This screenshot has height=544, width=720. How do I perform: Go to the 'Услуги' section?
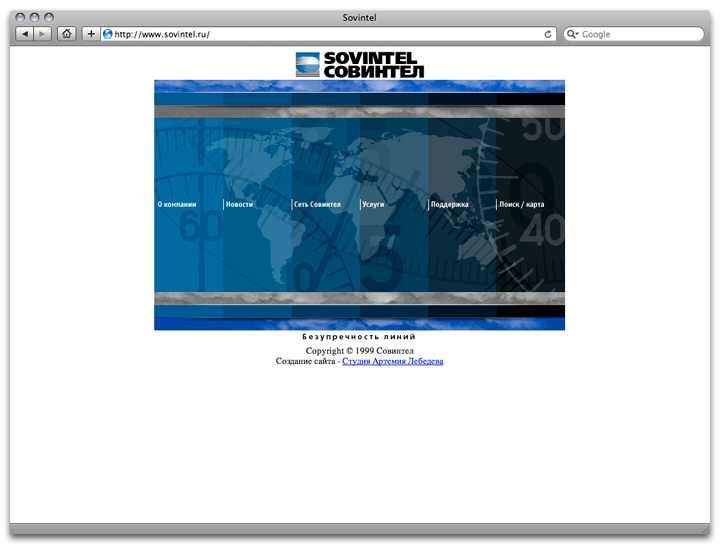coord(373,204)
